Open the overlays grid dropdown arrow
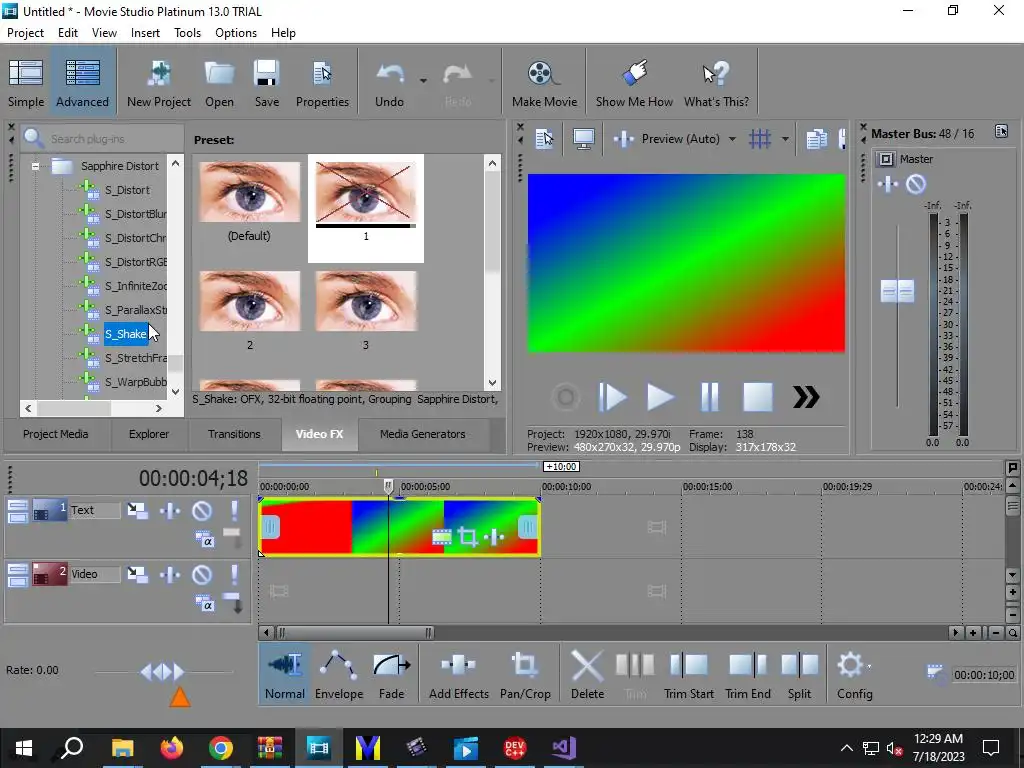The height and width of the screenshot is (768, 1024). (785, 138)
